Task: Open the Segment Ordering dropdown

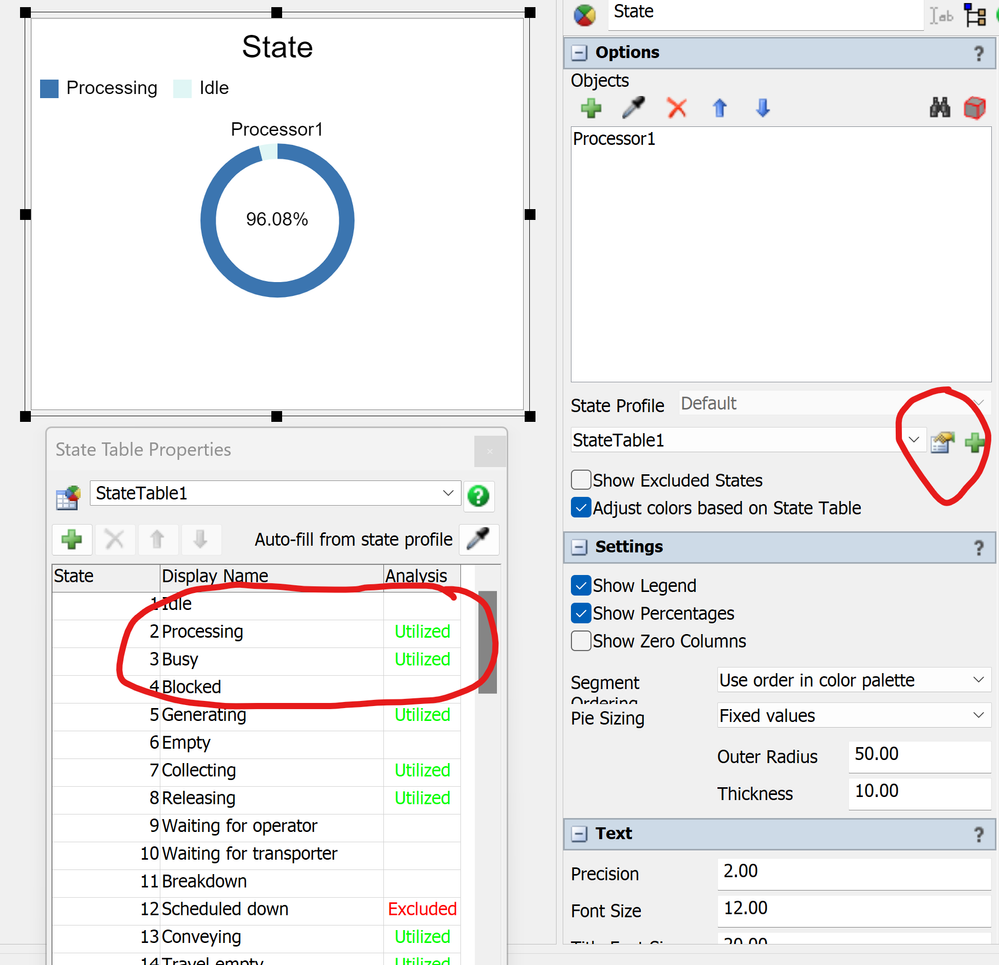Action: [854, 680]
